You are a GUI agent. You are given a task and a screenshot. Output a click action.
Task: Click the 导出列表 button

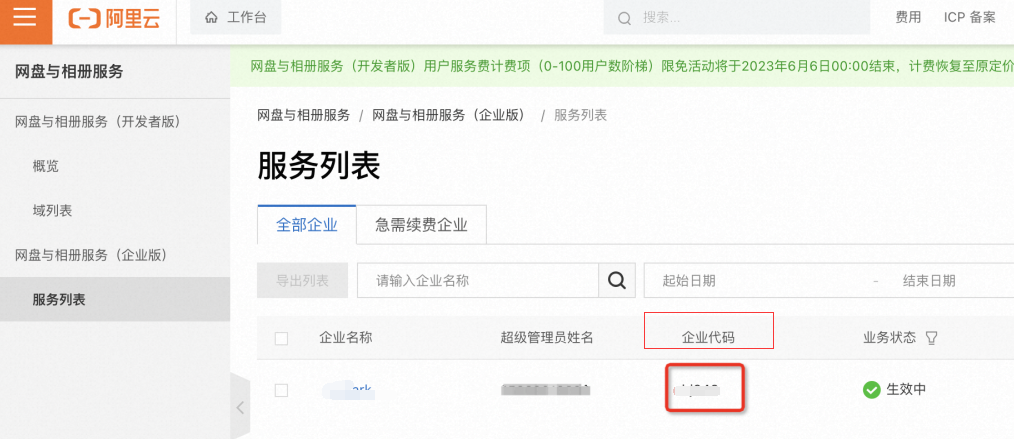tap(303, 281)
